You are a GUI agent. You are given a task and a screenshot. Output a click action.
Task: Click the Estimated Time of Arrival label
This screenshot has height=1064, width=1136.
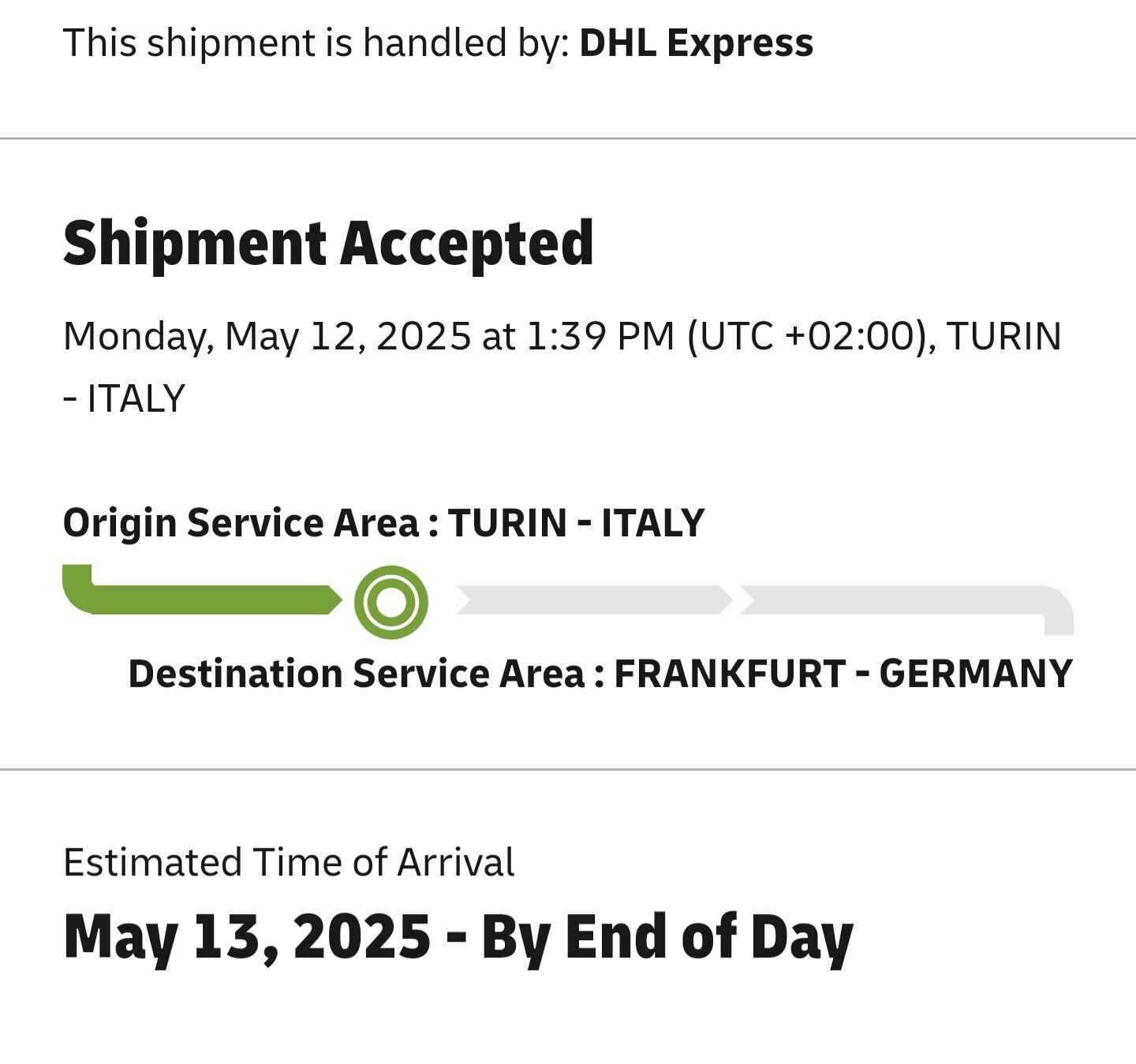pyautogui.click(x=289, y=862)
